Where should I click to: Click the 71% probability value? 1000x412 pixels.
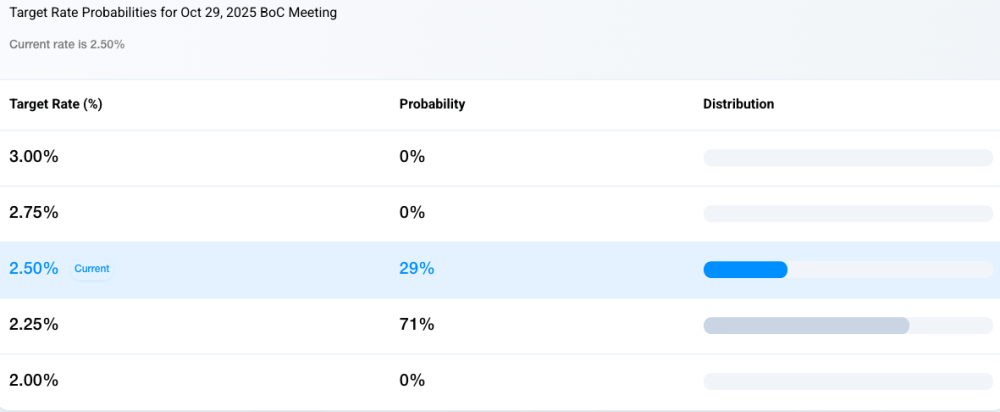coord(417,325)
